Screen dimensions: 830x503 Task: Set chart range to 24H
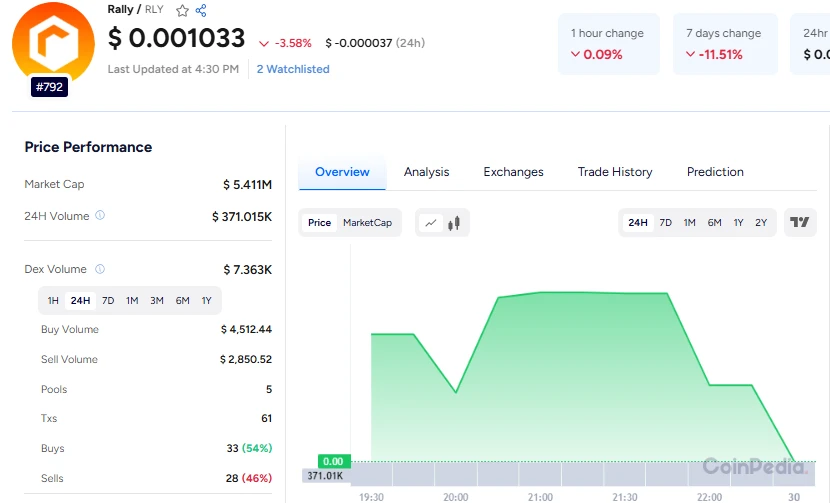(x=638, y=223)
